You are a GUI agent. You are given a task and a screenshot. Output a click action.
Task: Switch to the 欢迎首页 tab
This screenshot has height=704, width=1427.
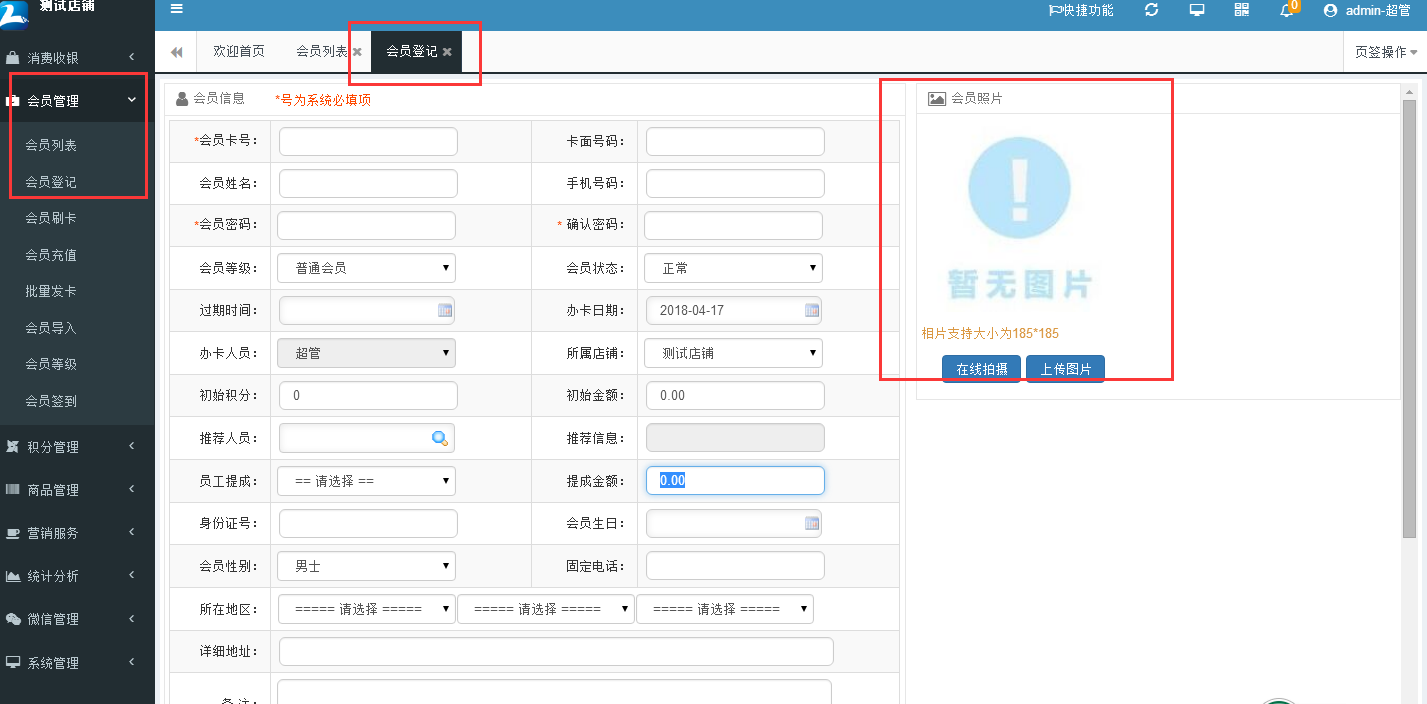pyautogui.click(x=238, y=50)
